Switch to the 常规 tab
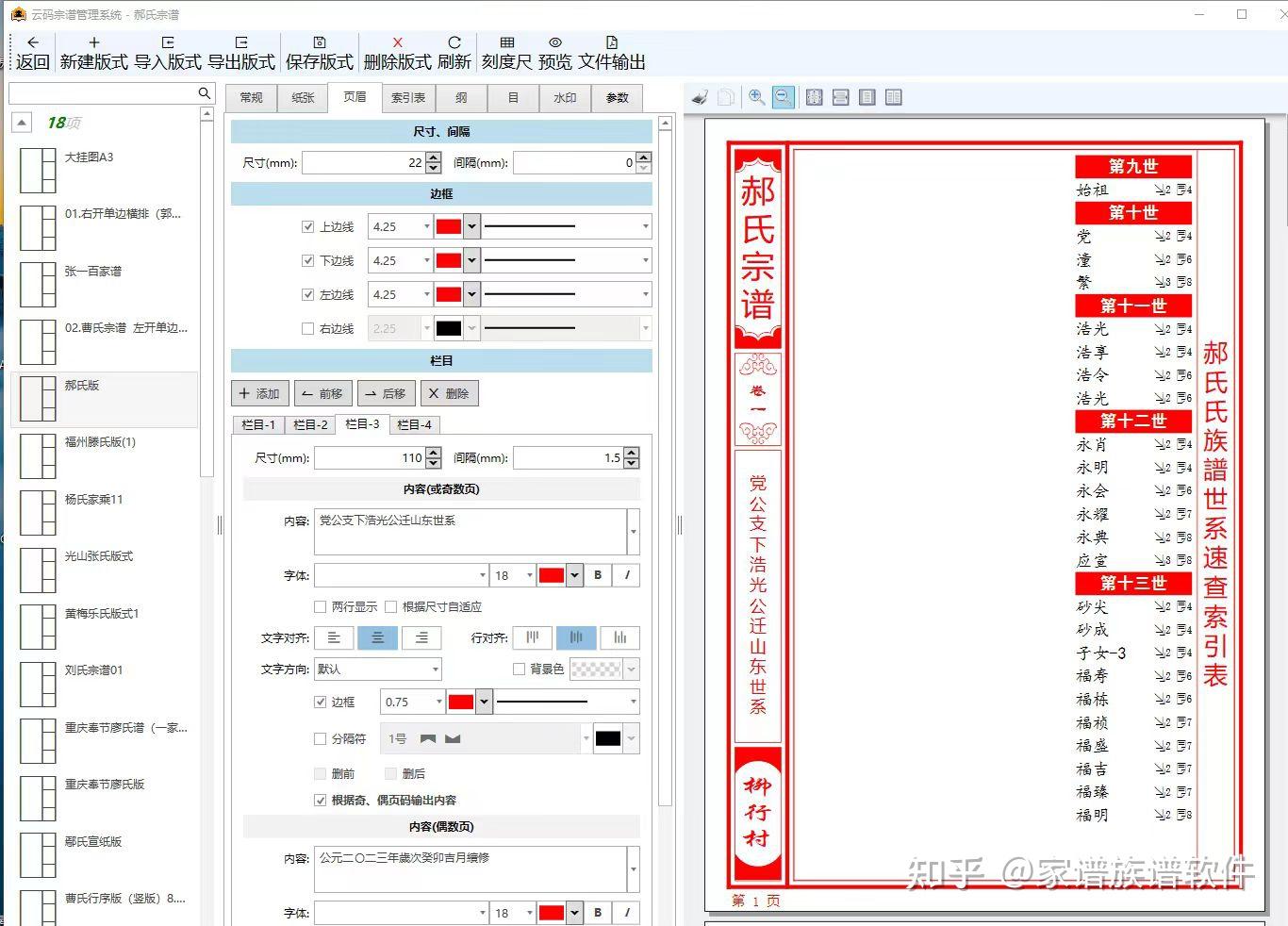 click(251, 98)
